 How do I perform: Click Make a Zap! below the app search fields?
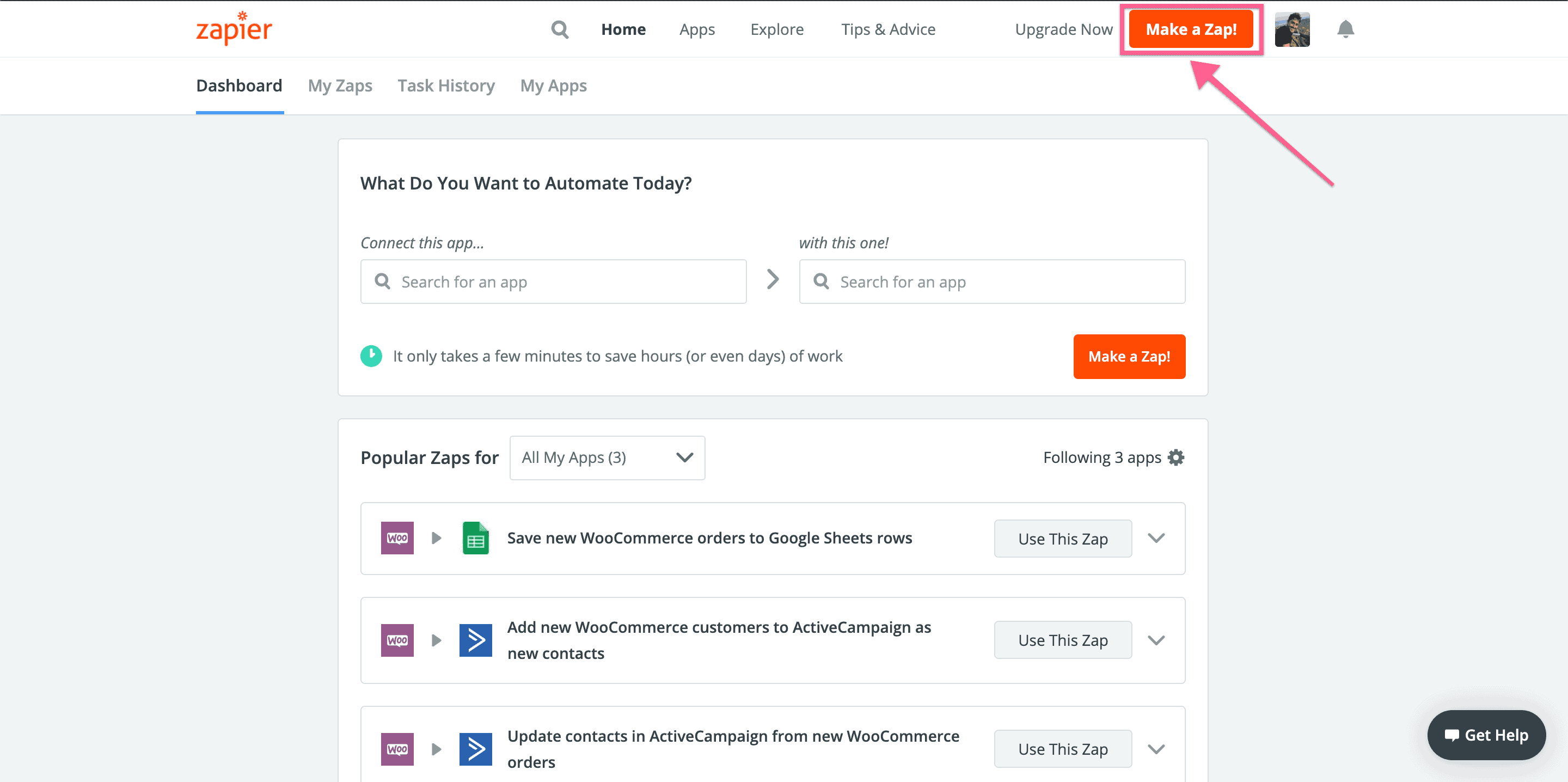point(1129,356)
